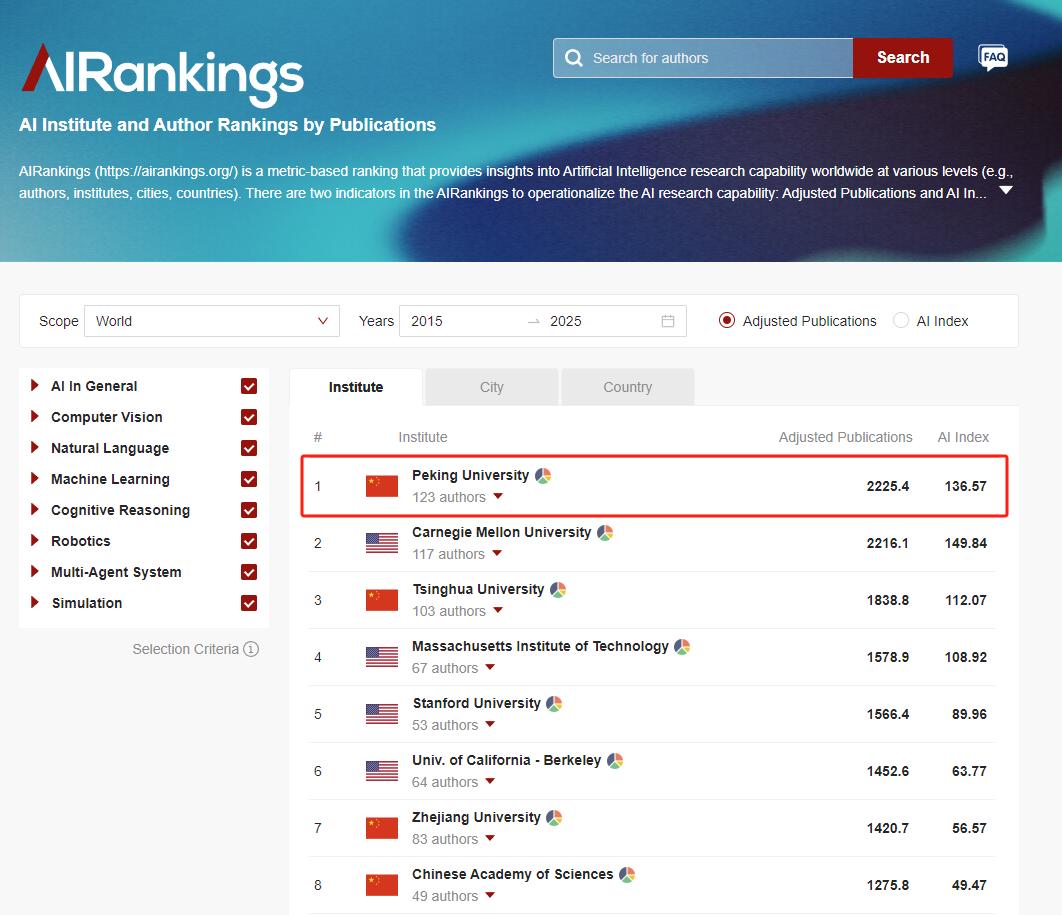Uncheck the AI In General checkbox
Screen dimensions: 1062x915
tap(249, 386)
